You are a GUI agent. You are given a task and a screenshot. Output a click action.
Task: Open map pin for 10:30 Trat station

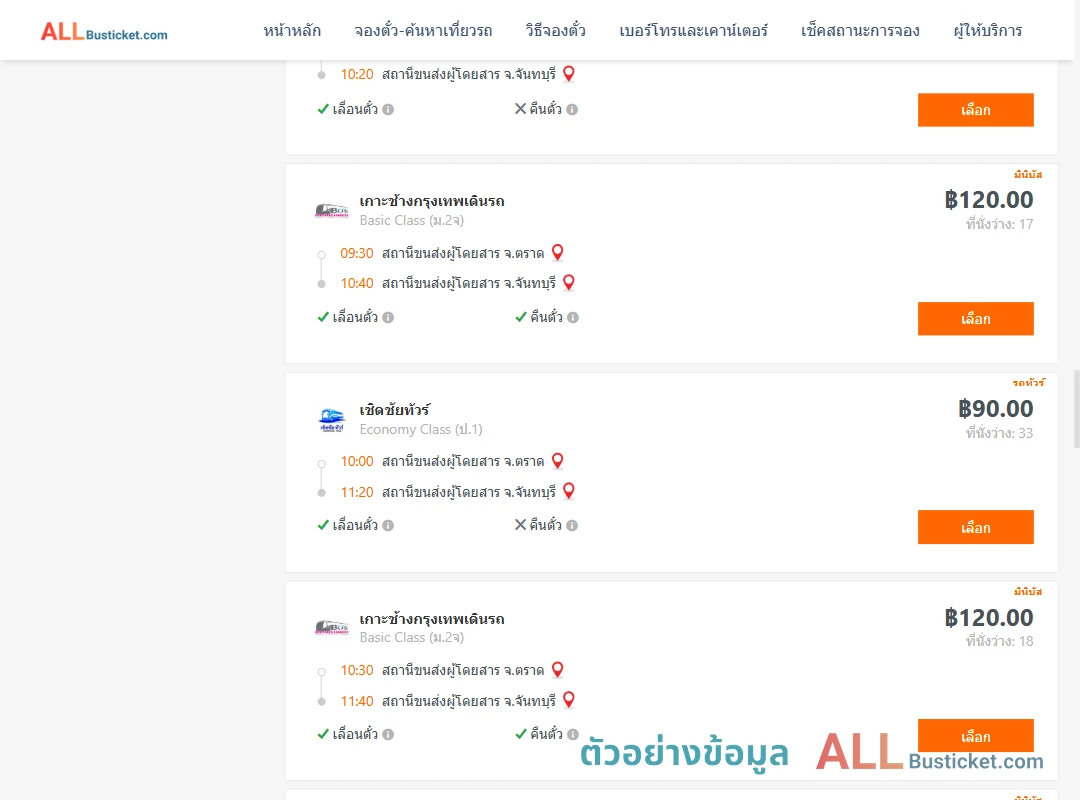[558, 670]
